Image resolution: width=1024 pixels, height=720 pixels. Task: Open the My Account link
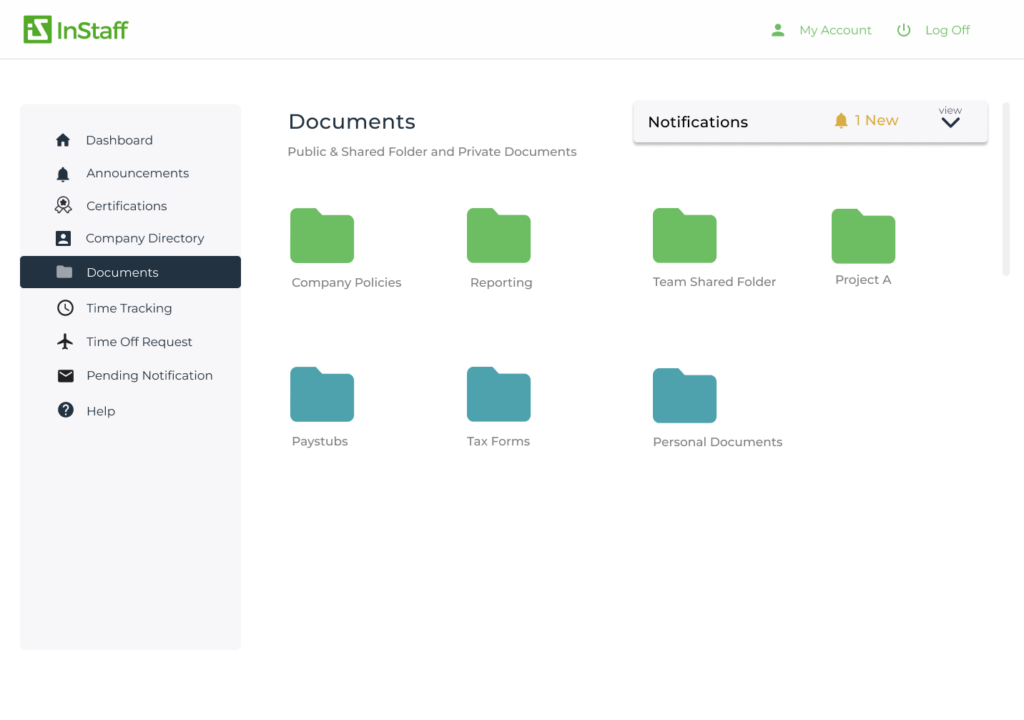(835, 30)
